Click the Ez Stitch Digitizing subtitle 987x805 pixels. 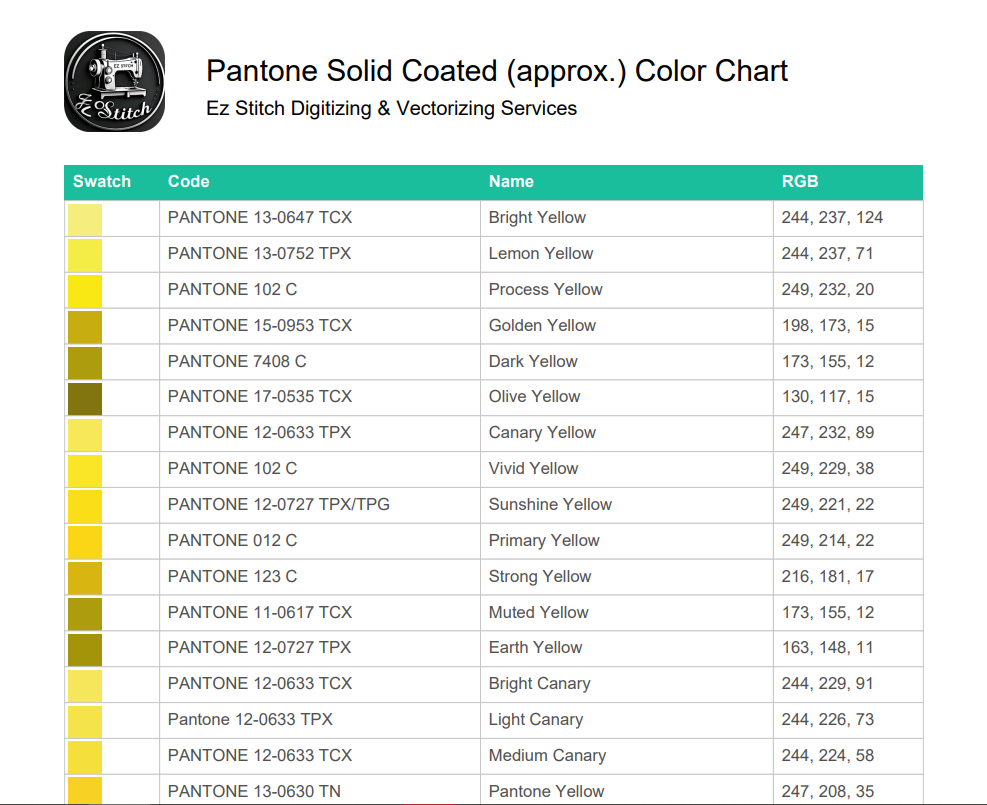coord(391,108)
